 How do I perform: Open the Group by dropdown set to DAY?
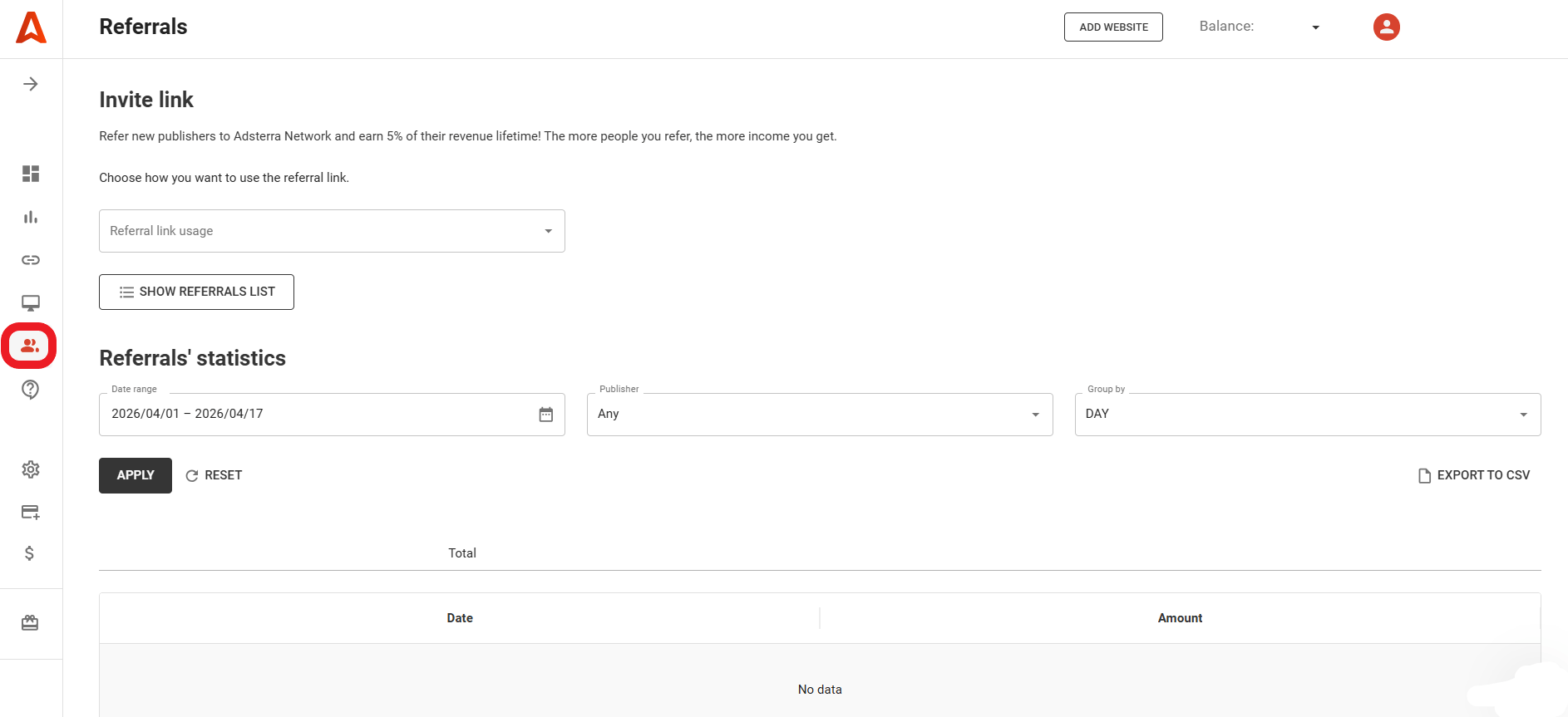pyautogui.click(x=1307, y=415)
